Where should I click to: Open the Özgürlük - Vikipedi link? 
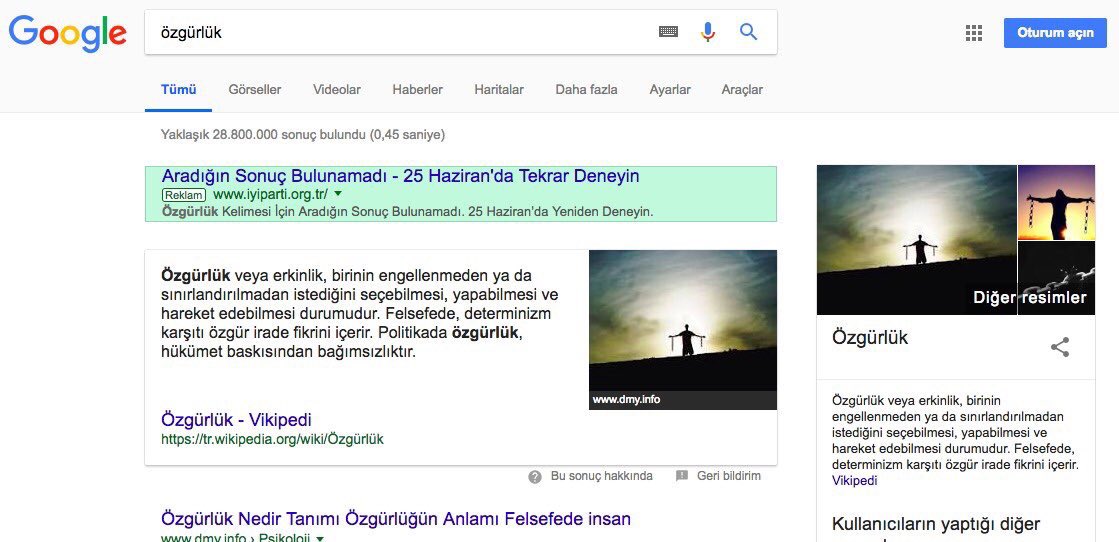(x=236, y=420)
